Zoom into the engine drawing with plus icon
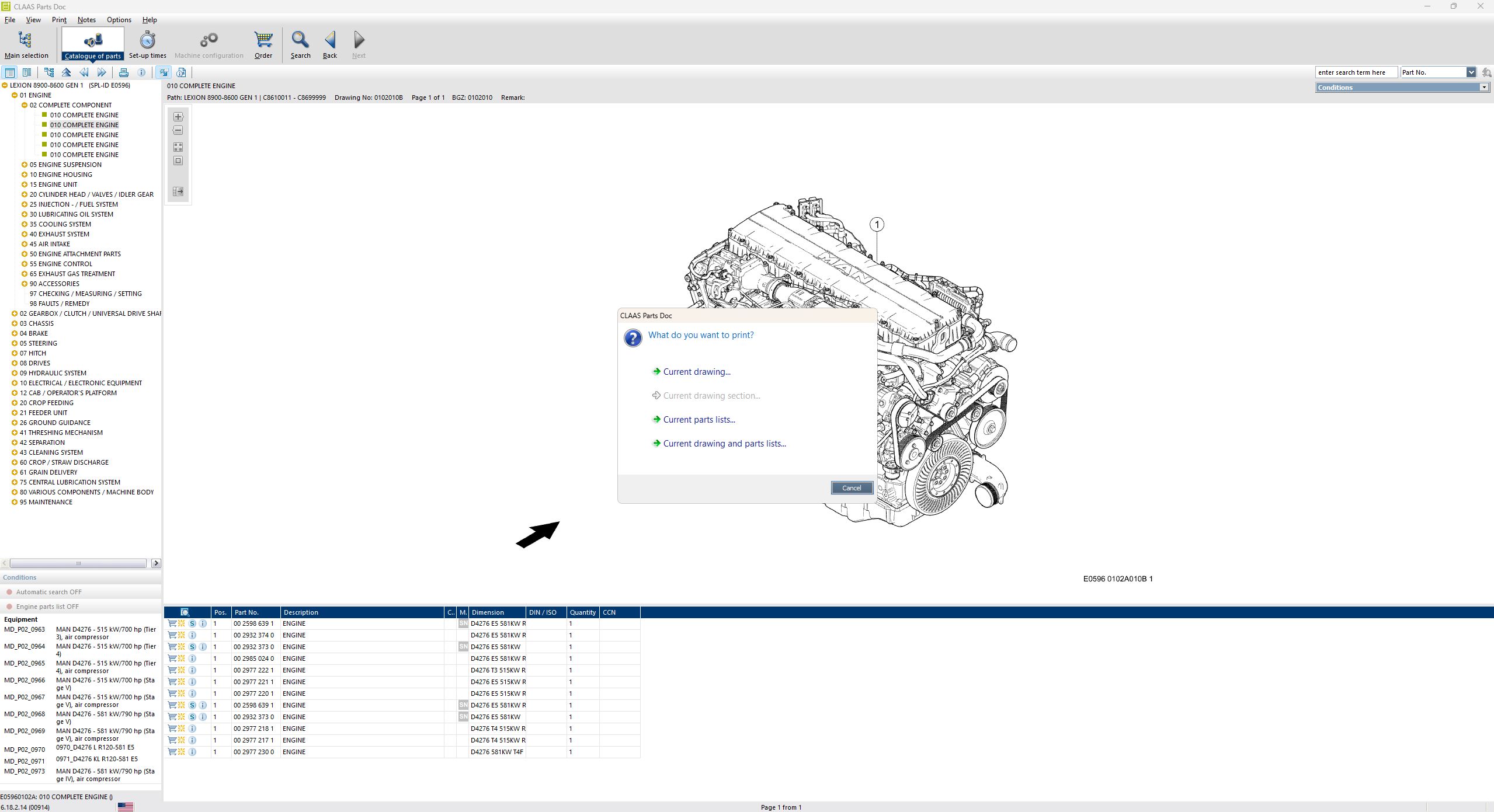This screenshot has height=812, width=1494. (x=178, y=116)
